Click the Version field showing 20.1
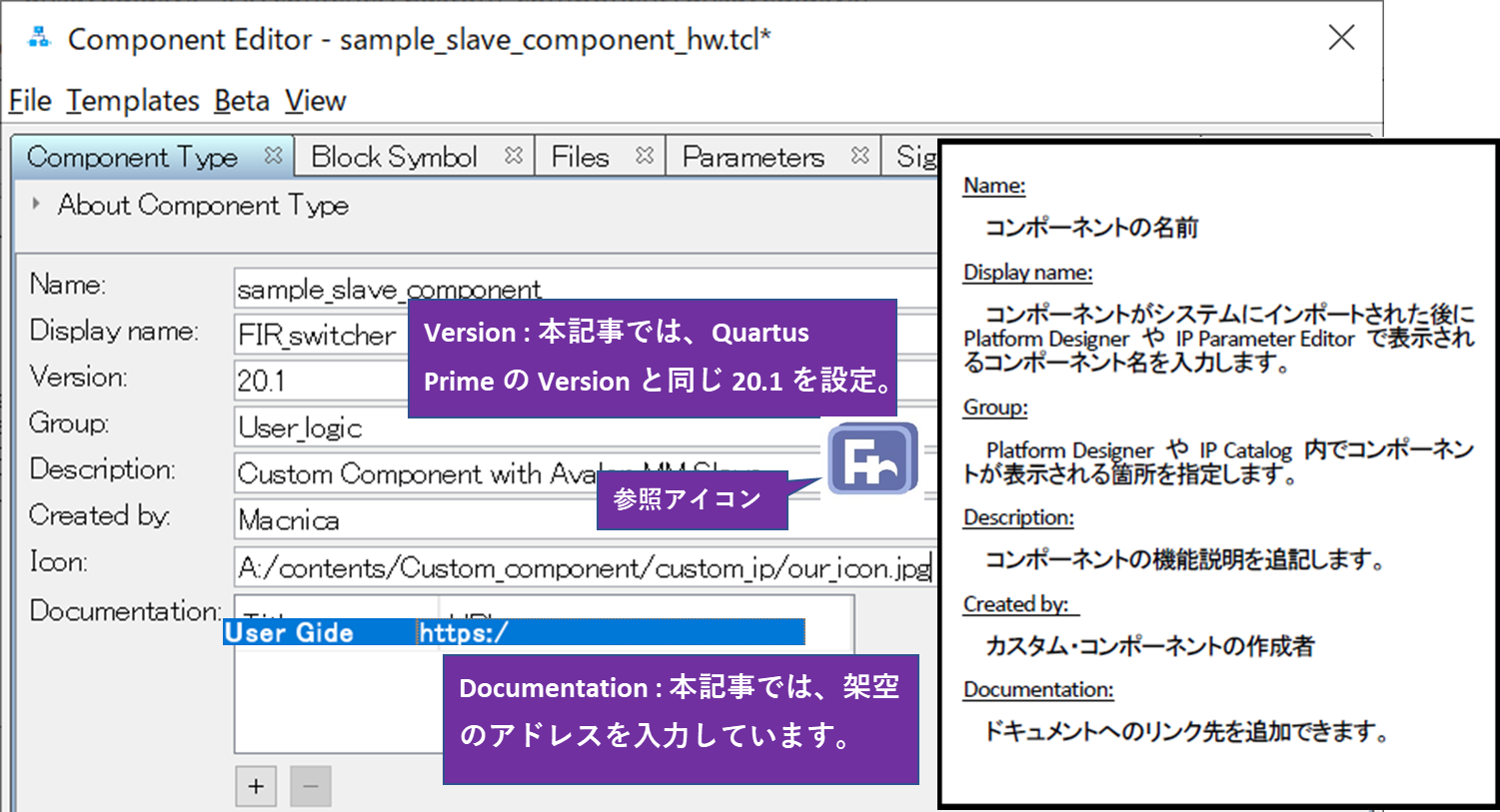Screen dimensions: 1500x812 300,381
